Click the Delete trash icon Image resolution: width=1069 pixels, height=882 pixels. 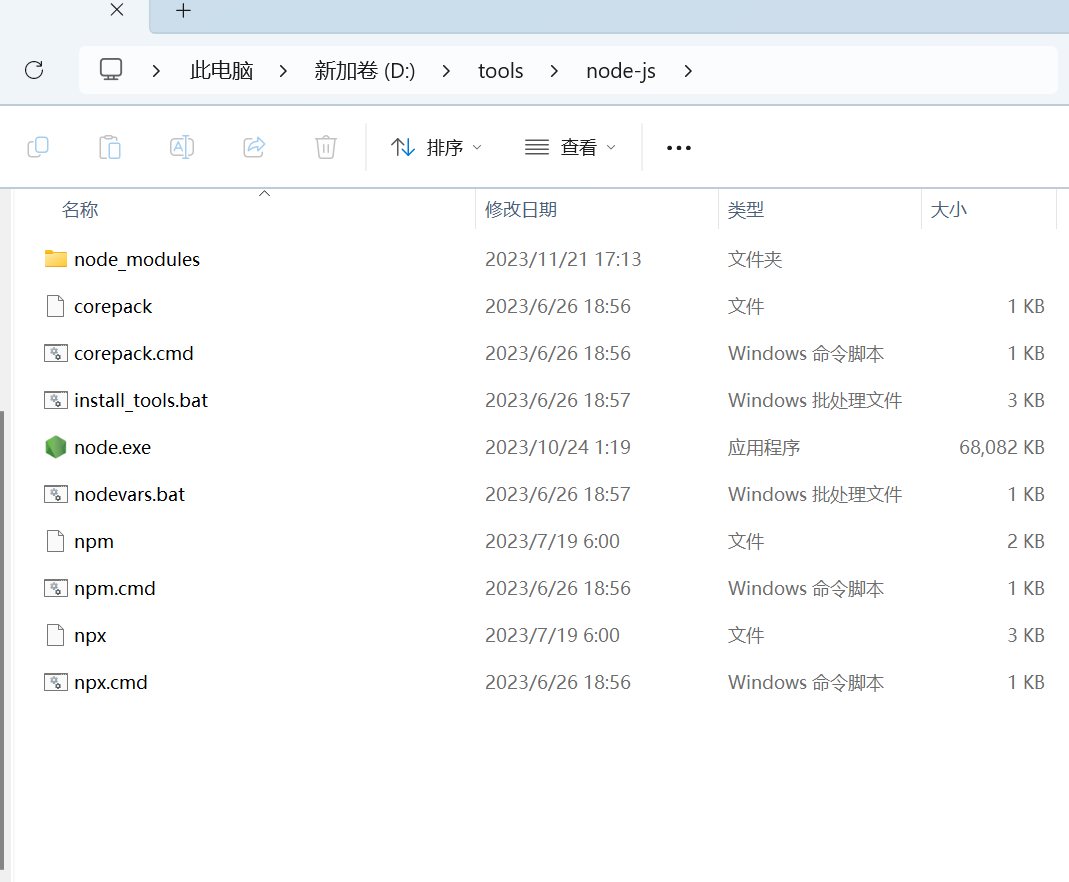point(326,147)
